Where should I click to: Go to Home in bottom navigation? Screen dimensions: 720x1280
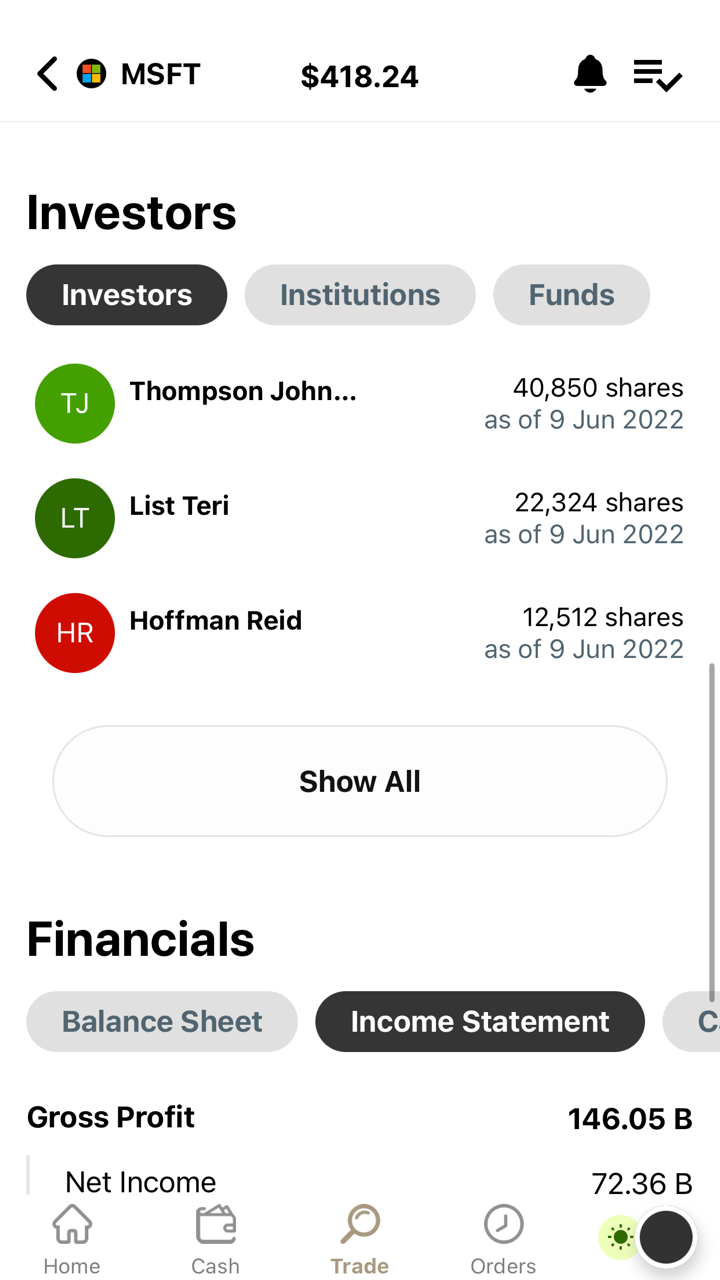click(72, 1240)
